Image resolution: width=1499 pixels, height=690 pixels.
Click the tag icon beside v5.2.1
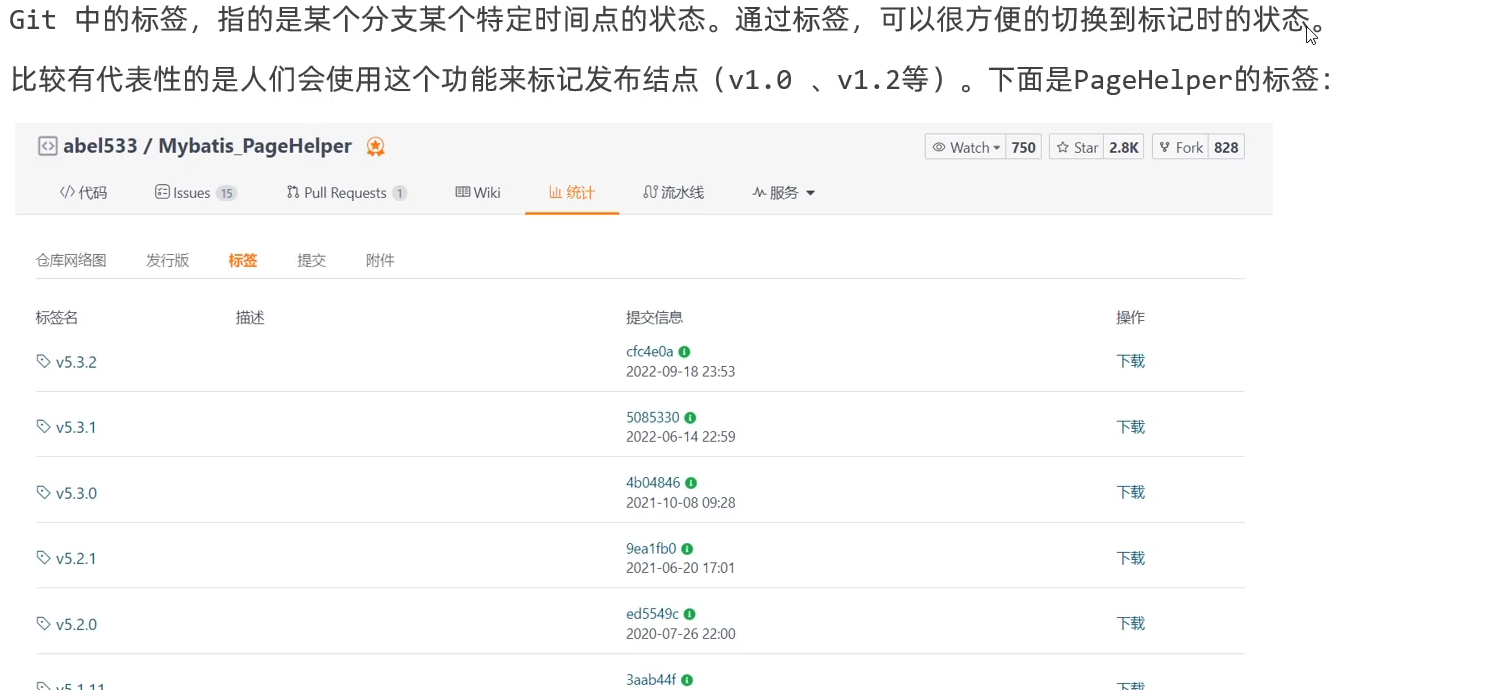tap(43, 558)
